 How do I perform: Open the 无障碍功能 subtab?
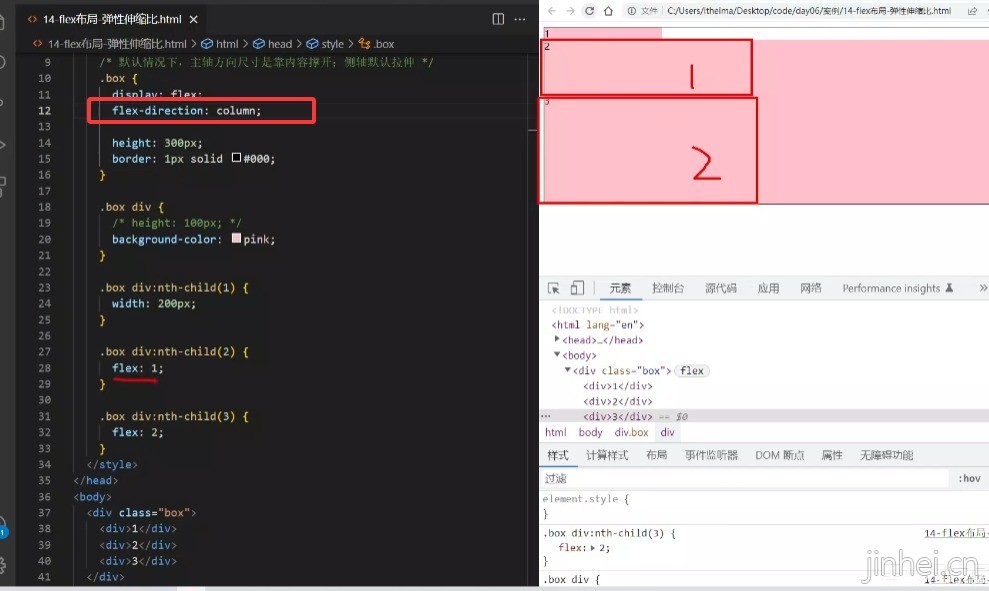pos(887,455)
